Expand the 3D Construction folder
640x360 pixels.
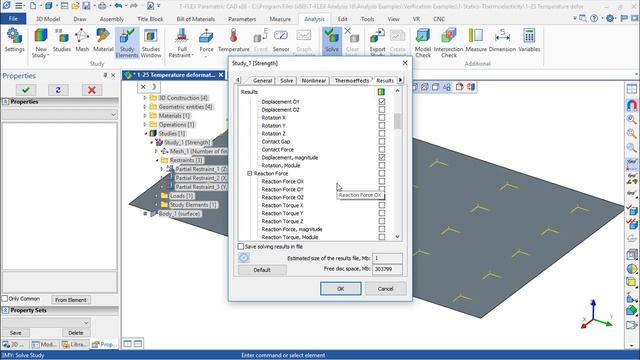(144, 98)
